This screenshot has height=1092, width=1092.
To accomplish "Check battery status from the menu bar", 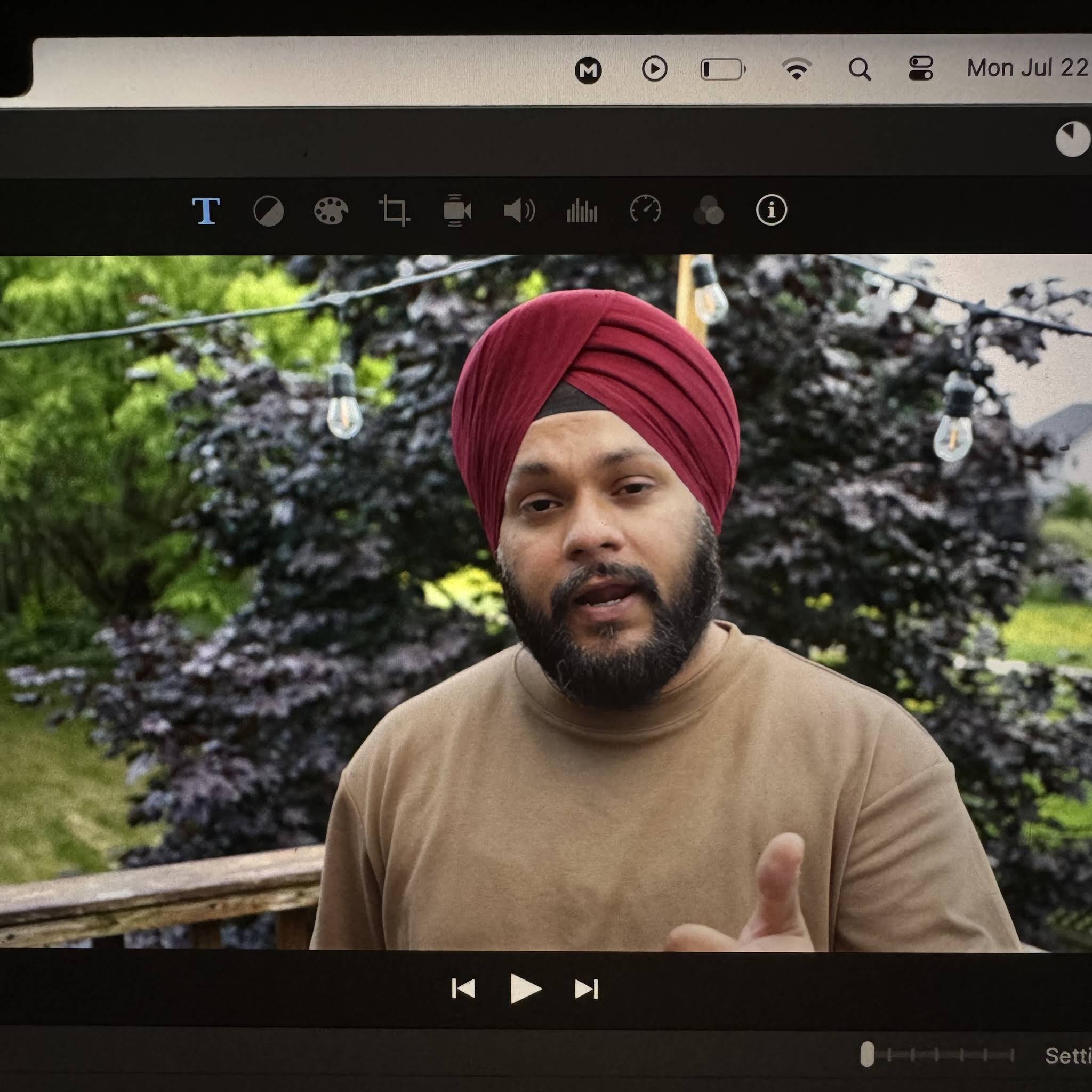I will pyautogui.click(x=721, y=68).
